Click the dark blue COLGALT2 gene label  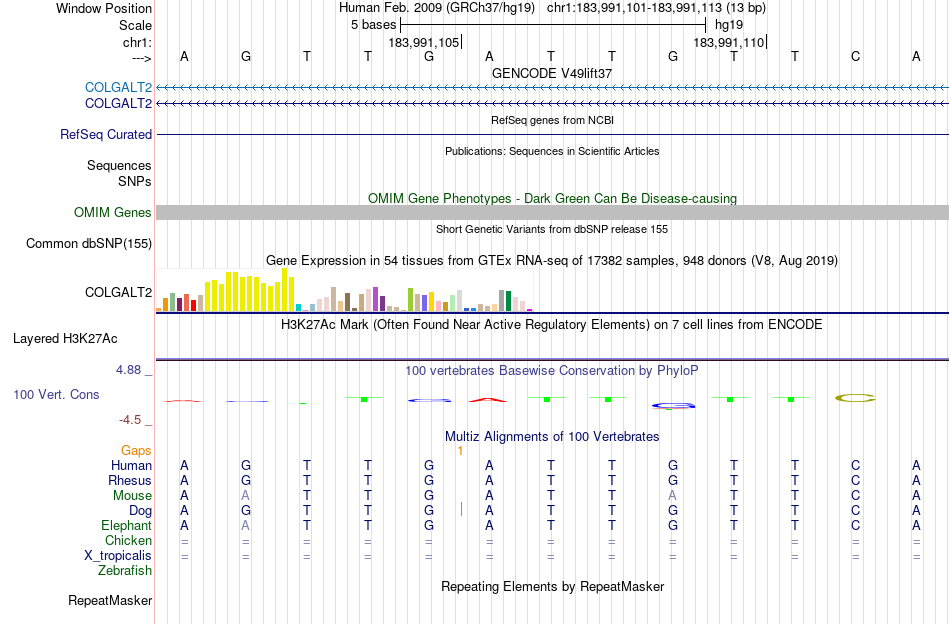[118, 104]
